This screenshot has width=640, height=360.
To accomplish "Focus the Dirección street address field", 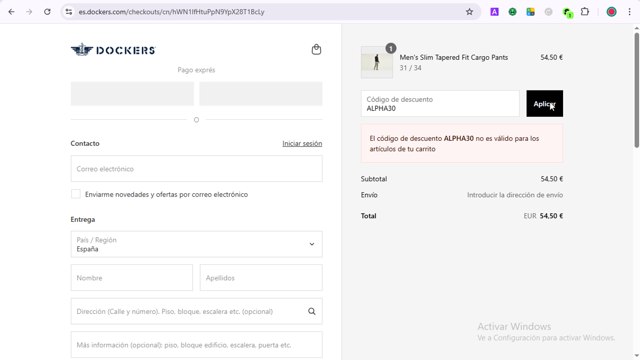I will pyautogui.click(x=196, y=311).
